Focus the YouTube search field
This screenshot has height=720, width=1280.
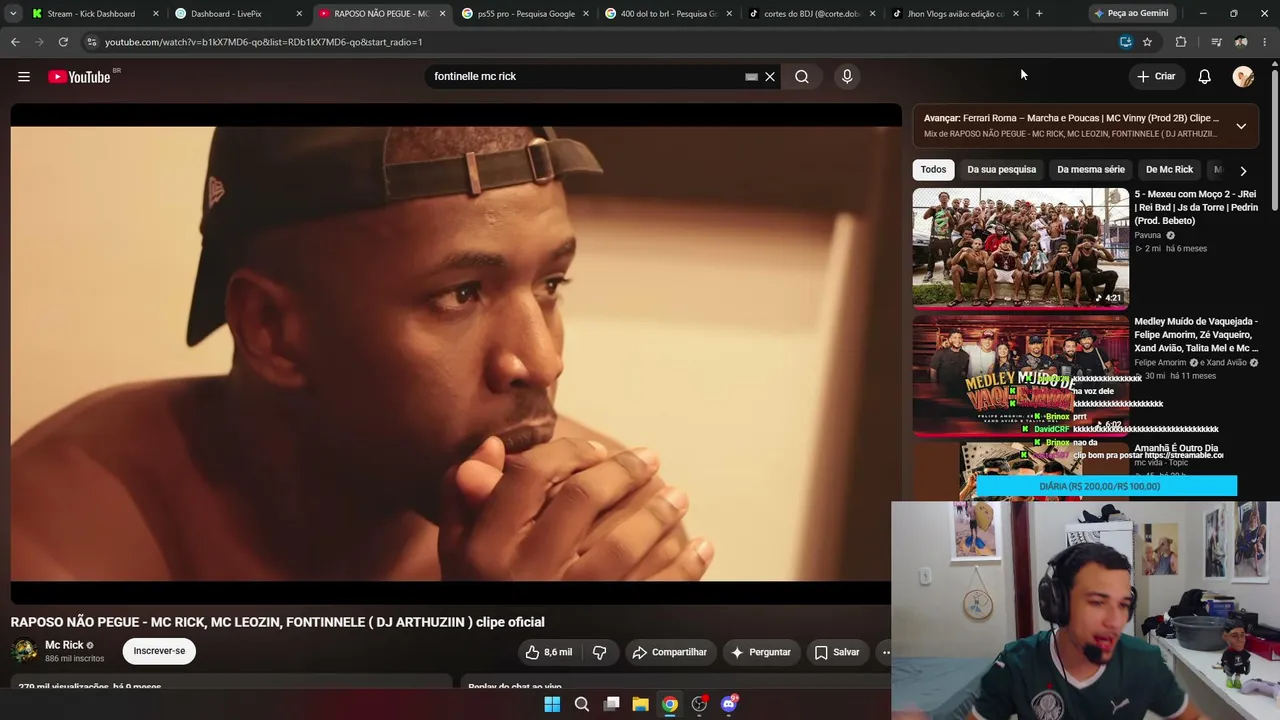[585, 77]
